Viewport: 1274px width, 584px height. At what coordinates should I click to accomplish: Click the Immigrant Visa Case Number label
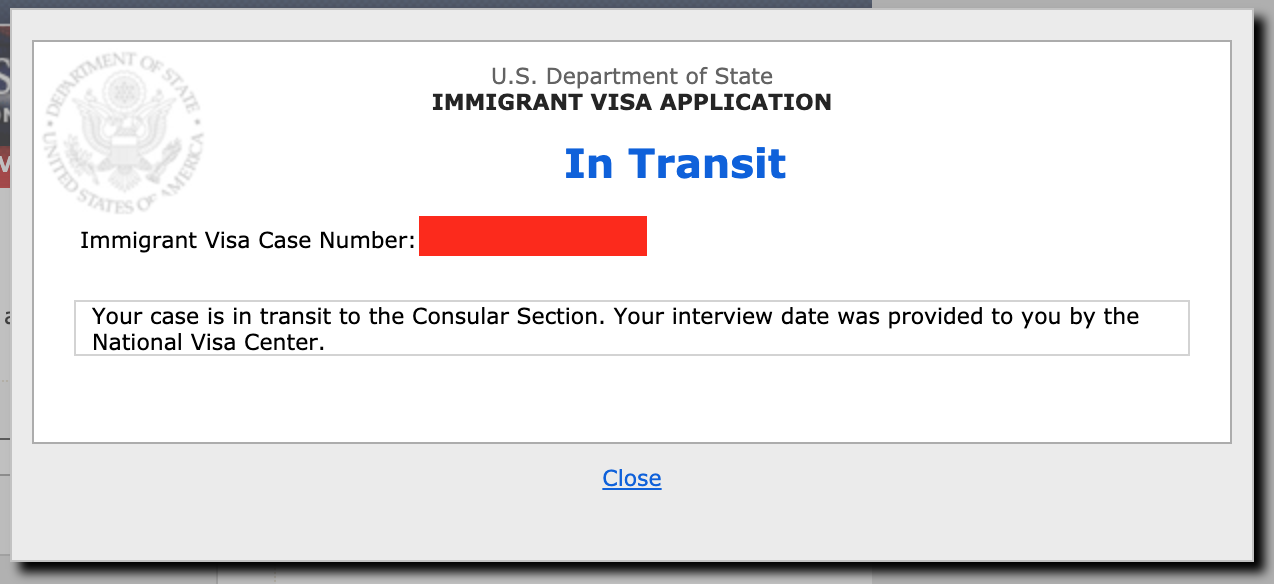(247, 240)
